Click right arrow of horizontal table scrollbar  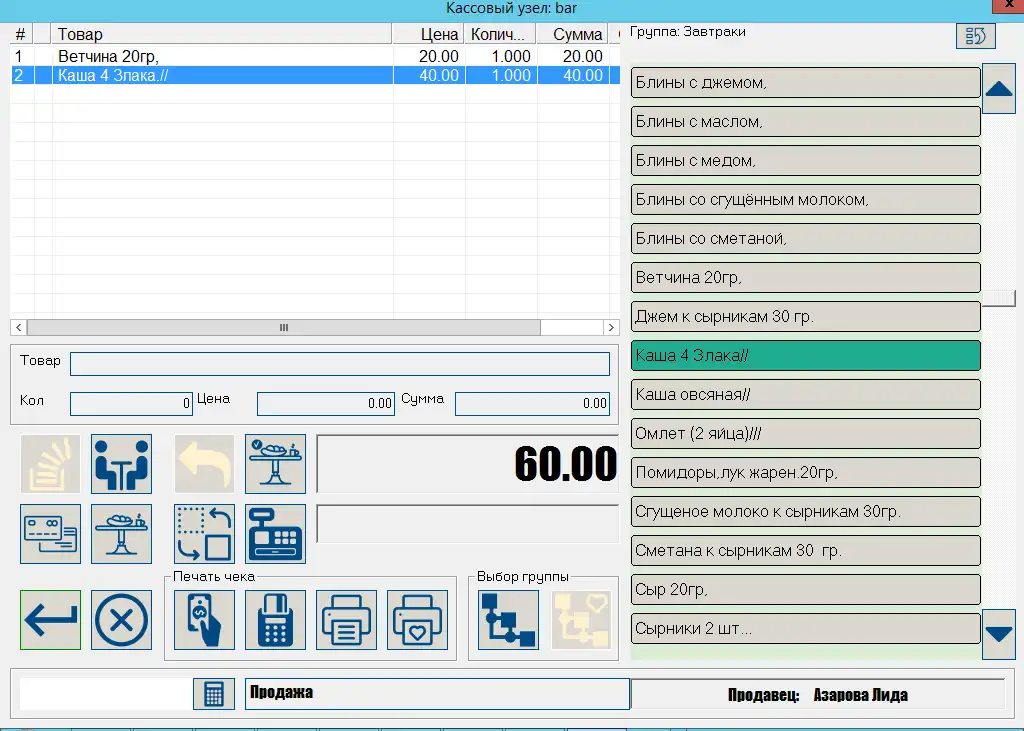(611, 327)
